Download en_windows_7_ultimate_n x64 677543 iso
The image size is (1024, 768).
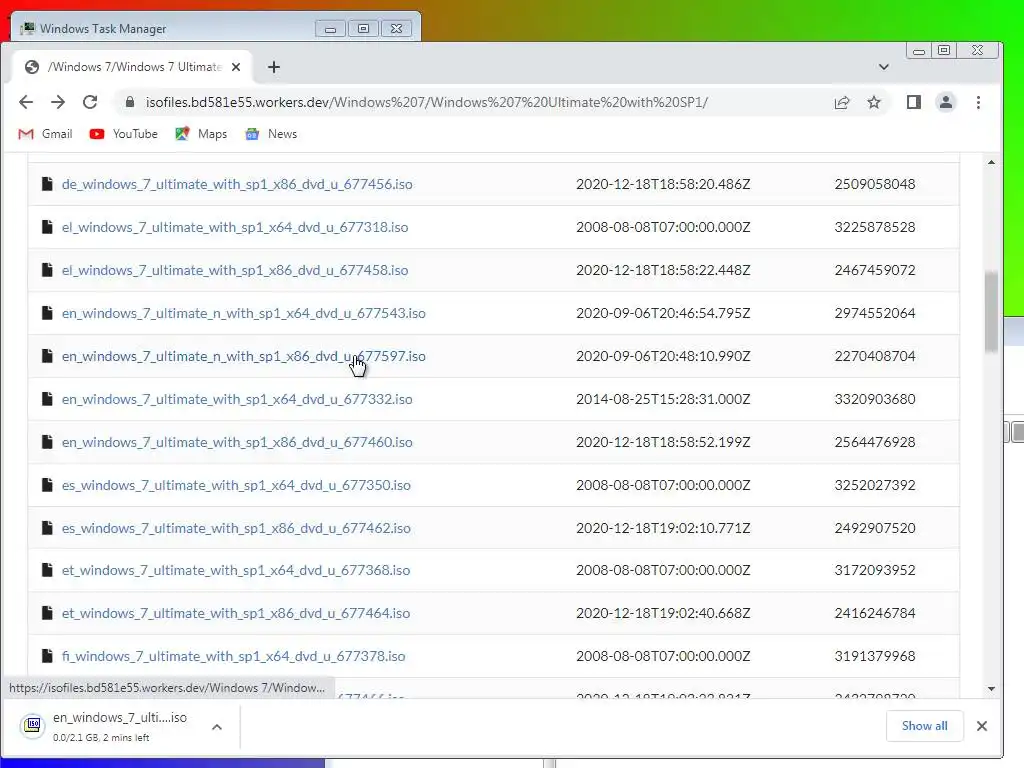(244, 313)
